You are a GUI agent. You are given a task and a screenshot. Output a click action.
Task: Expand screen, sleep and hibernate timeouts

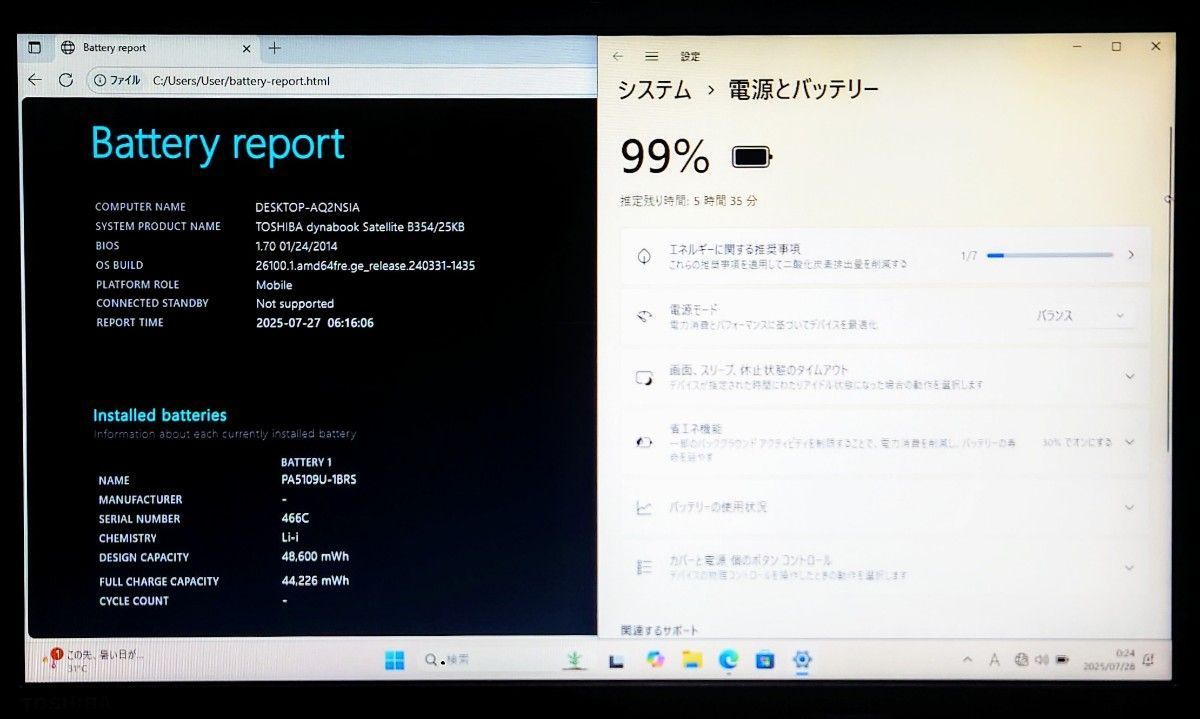(x=885, y=377)
